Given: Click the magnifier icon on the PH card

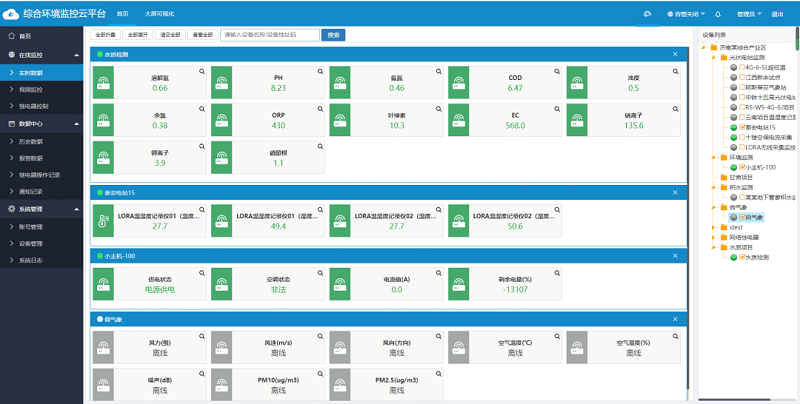Looking at the screenshot, I should pos(319,73).
